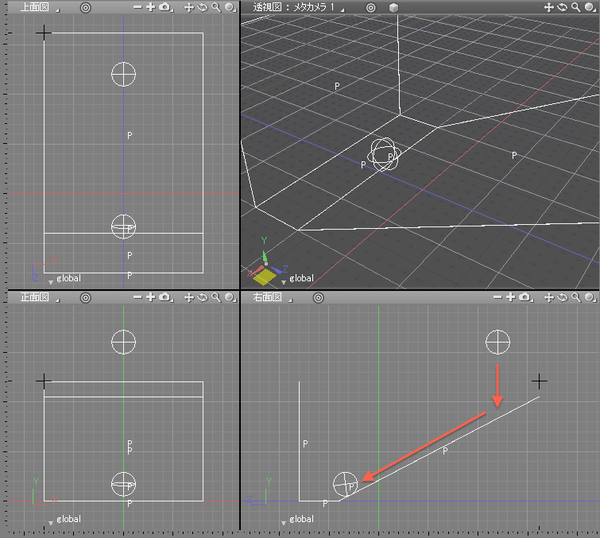The height and width of the screenshot is (538, 600).
Task: Select the sphere at the slope bottom in right view
Action: click(x=346, y=484)
